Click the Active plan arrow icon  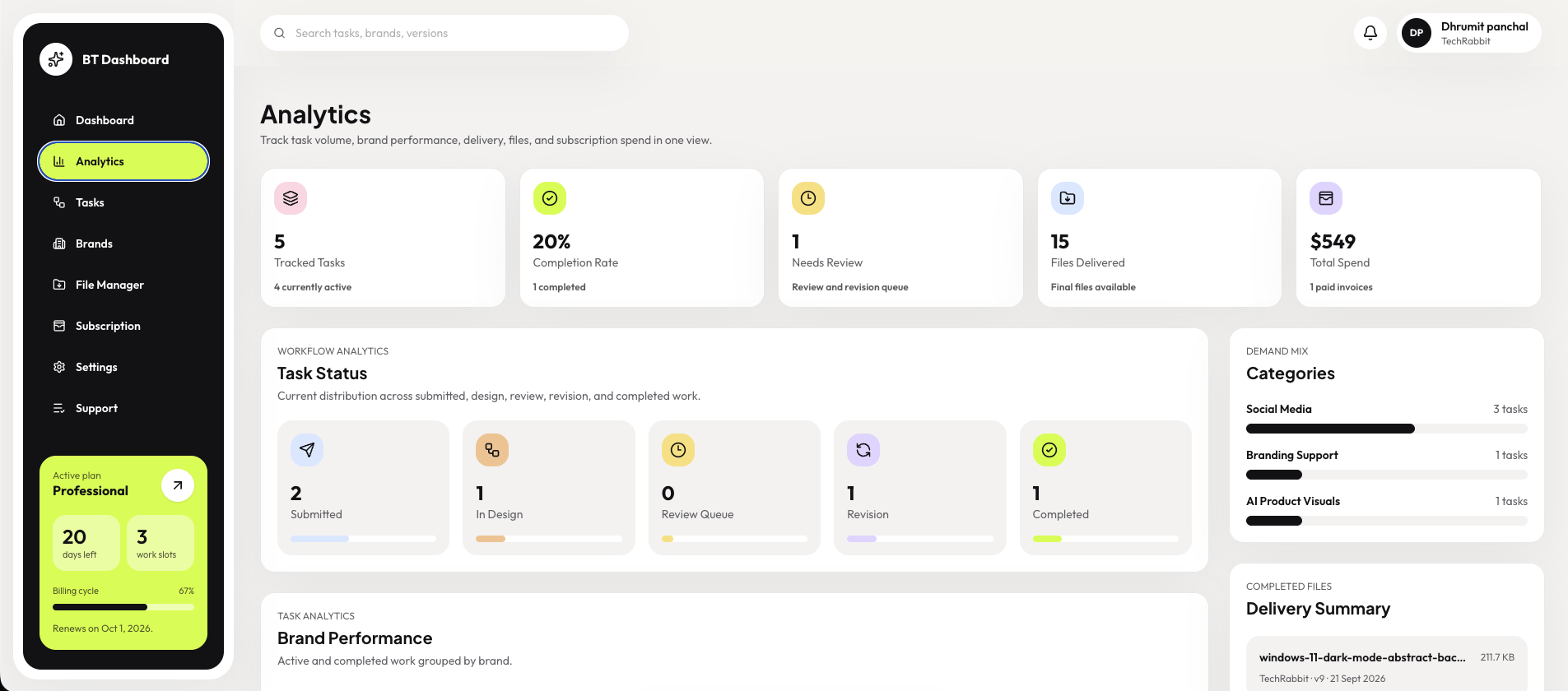(x=178, y=485)
